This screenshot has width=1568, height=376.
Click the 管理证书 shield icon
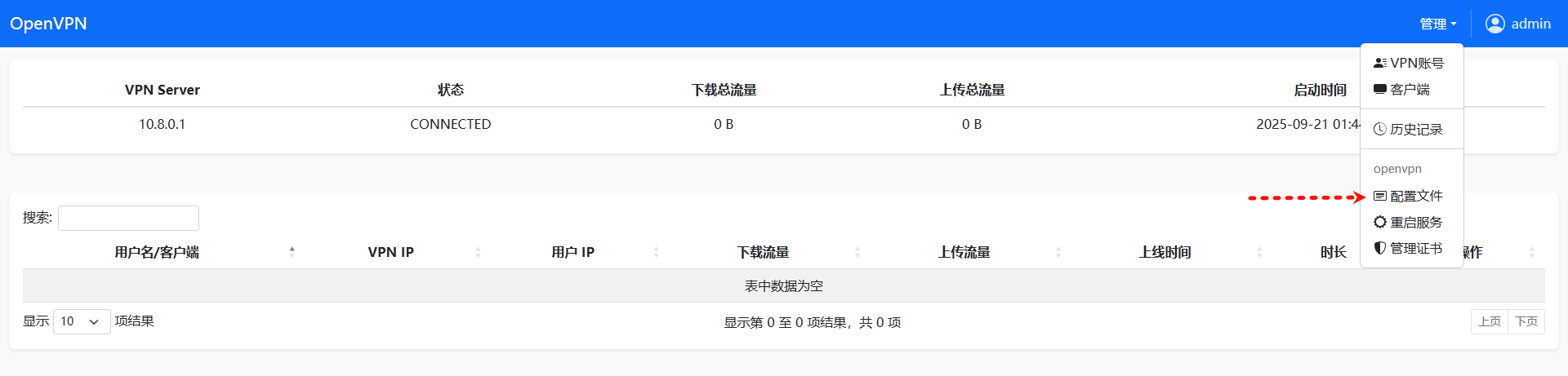point(1379,248)
